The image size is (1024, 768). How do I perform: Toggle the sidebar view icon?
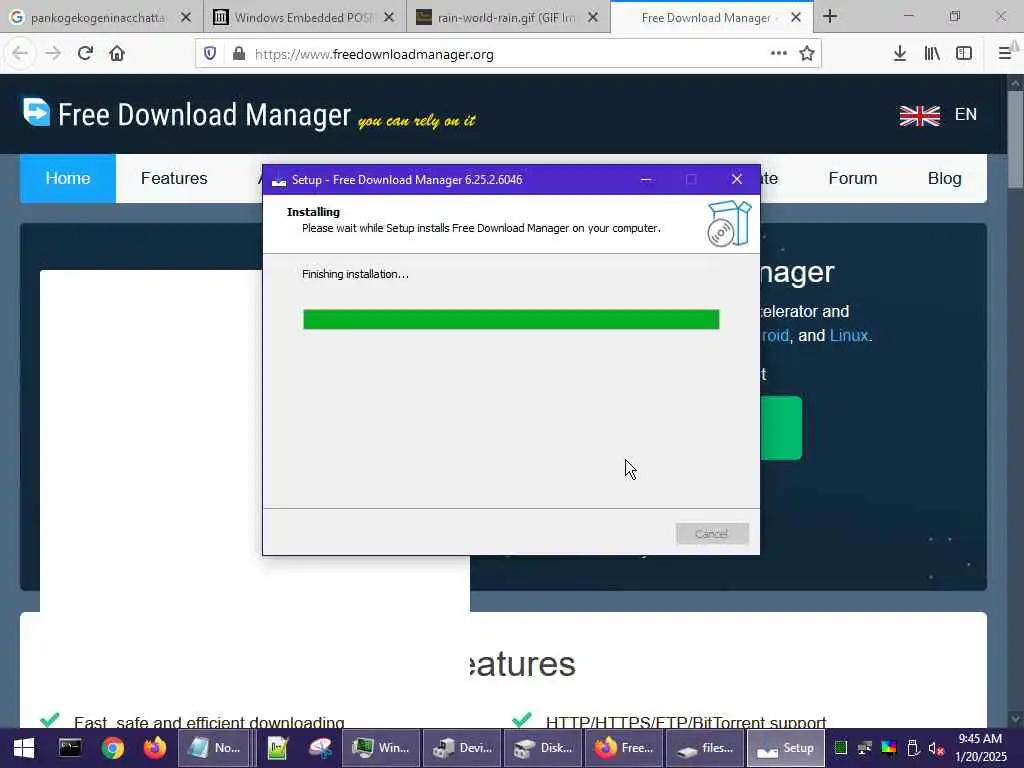(964, 54)
